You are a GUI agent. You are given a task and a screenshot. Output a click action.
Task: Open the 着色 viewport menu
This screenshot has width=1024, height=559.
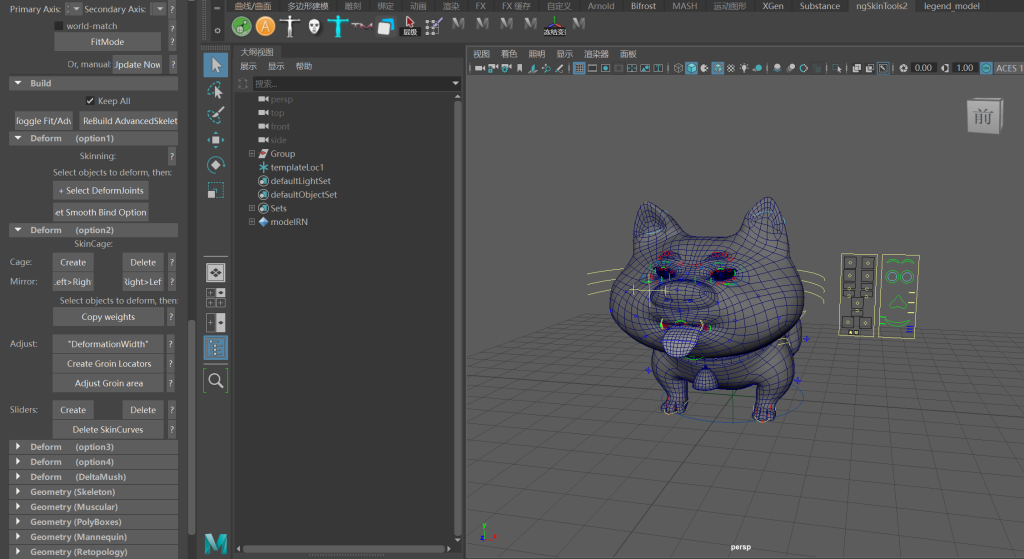(509, 54)
